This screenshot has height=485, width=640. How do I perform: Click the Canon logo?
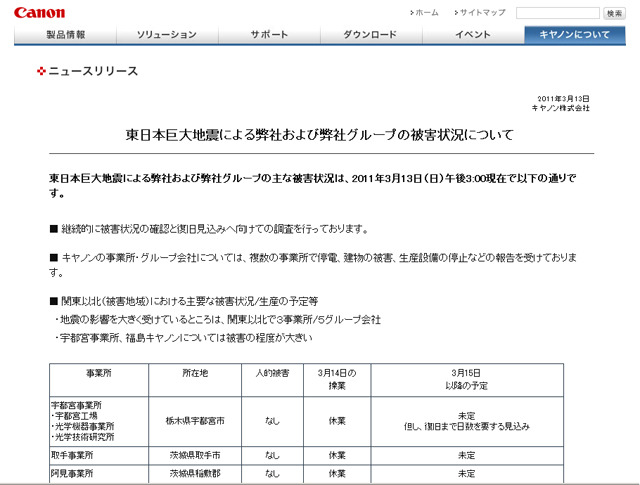pyautogui.click(x=39, y=12)
